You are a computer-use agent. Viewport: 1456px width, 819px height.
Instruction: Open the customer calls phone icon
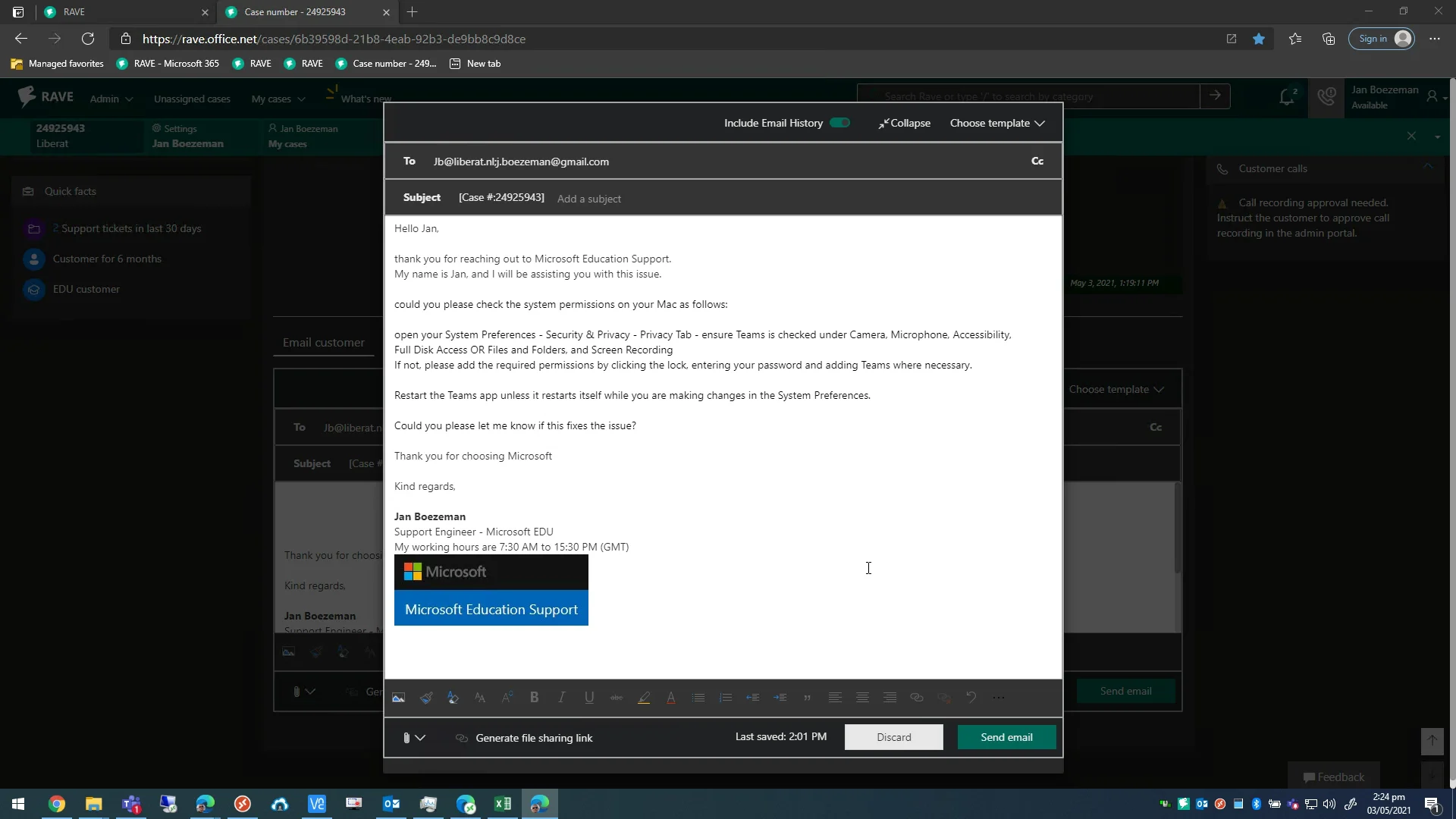click(1327, 96)
